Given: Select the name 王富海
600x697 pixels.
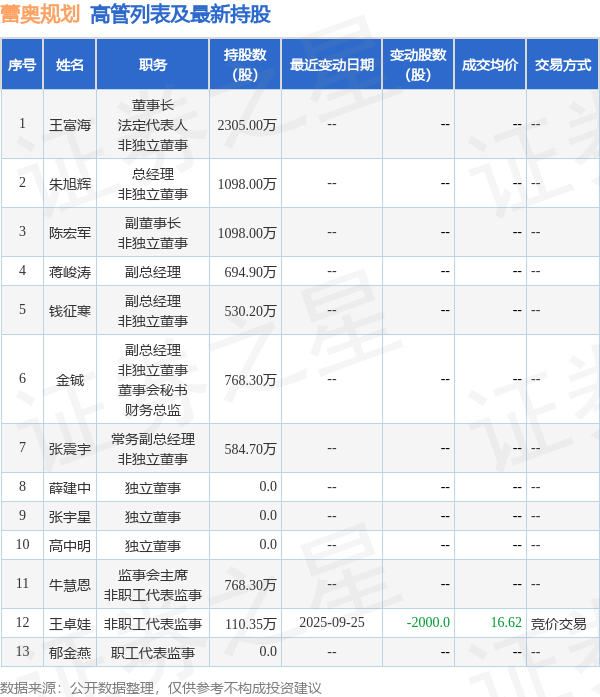Looking at the screenshot, I should click(70, 125).
